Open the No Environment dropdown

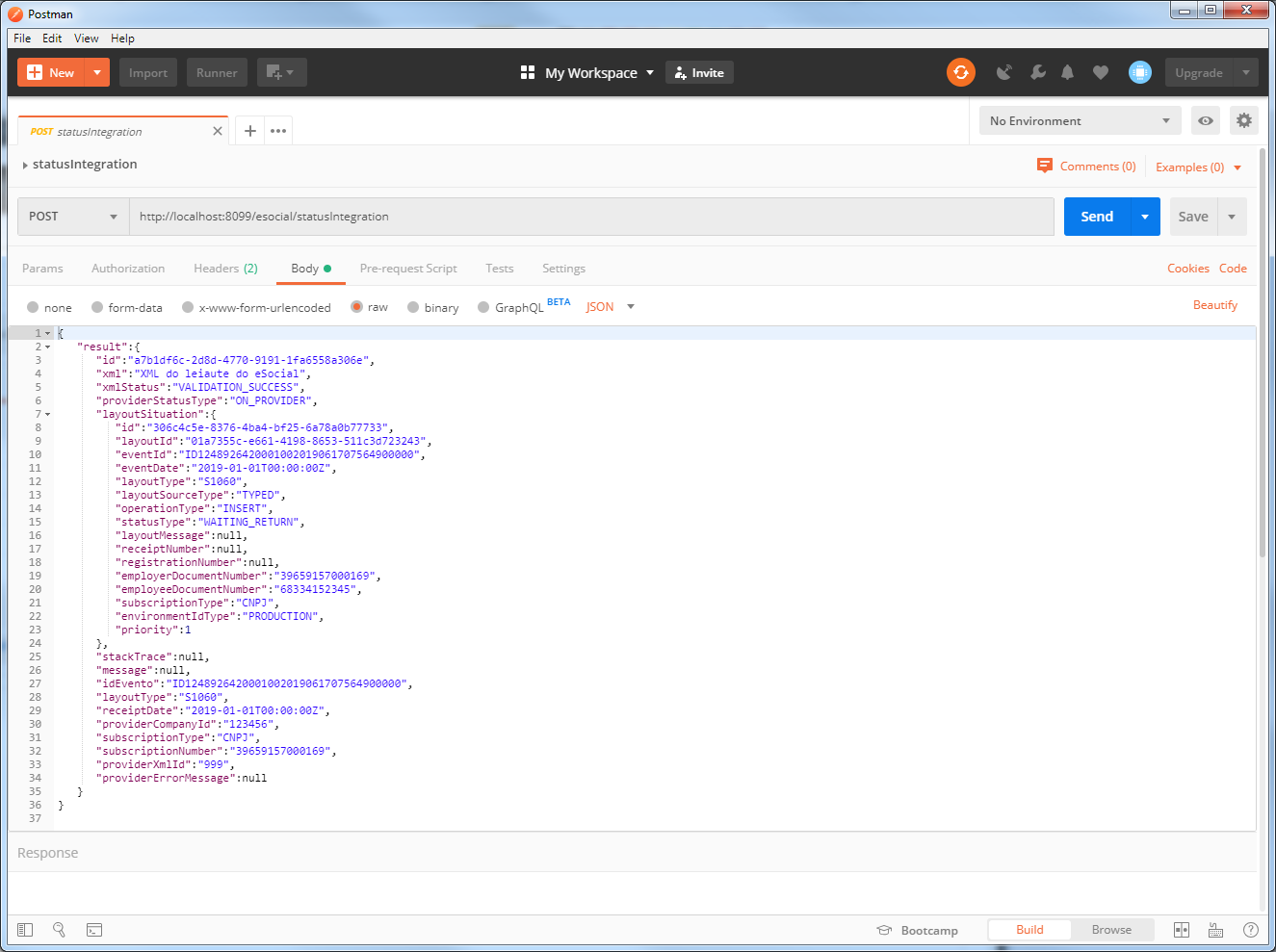tap(1079, 120)
